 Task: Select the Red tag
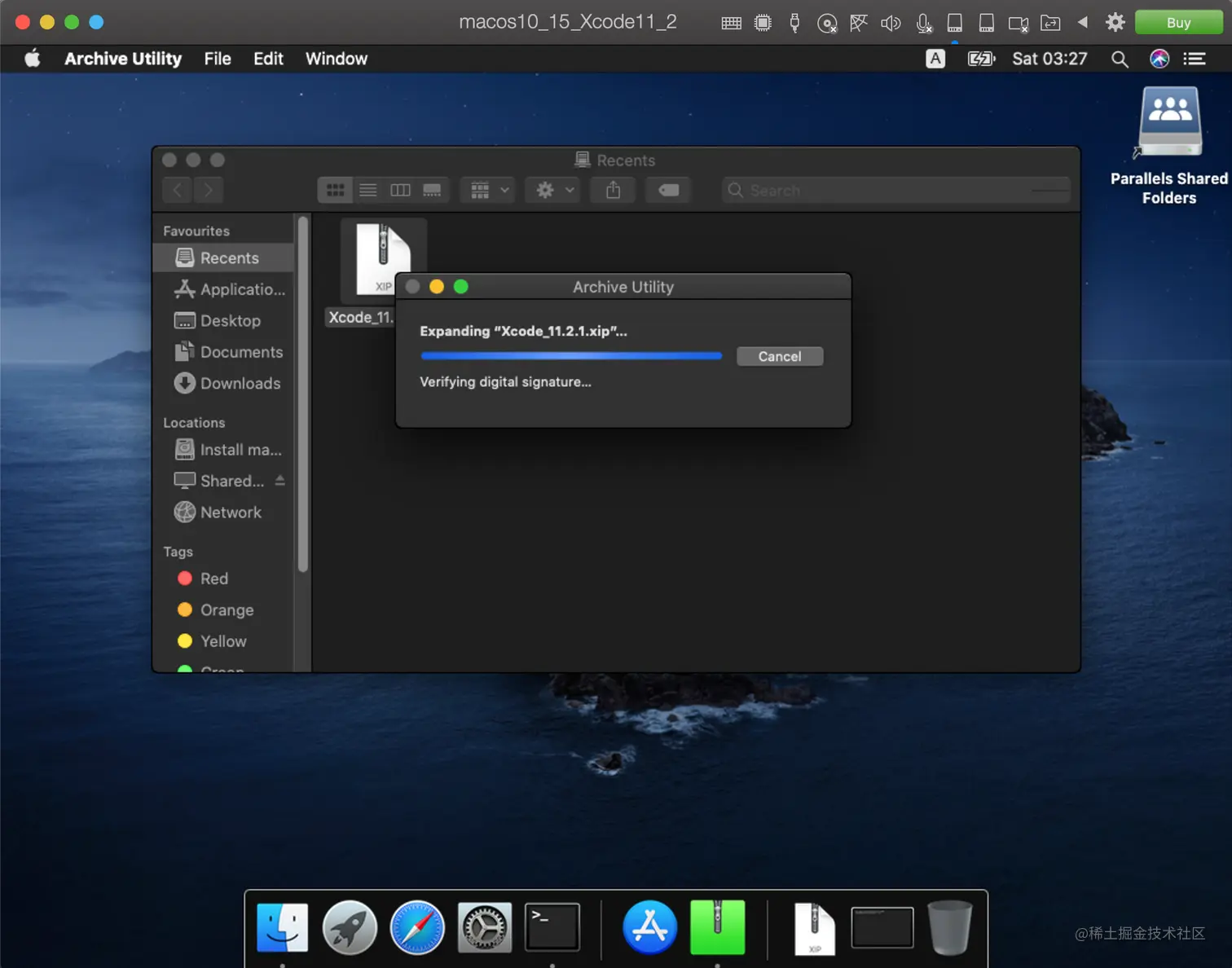(x=223, y=579)
